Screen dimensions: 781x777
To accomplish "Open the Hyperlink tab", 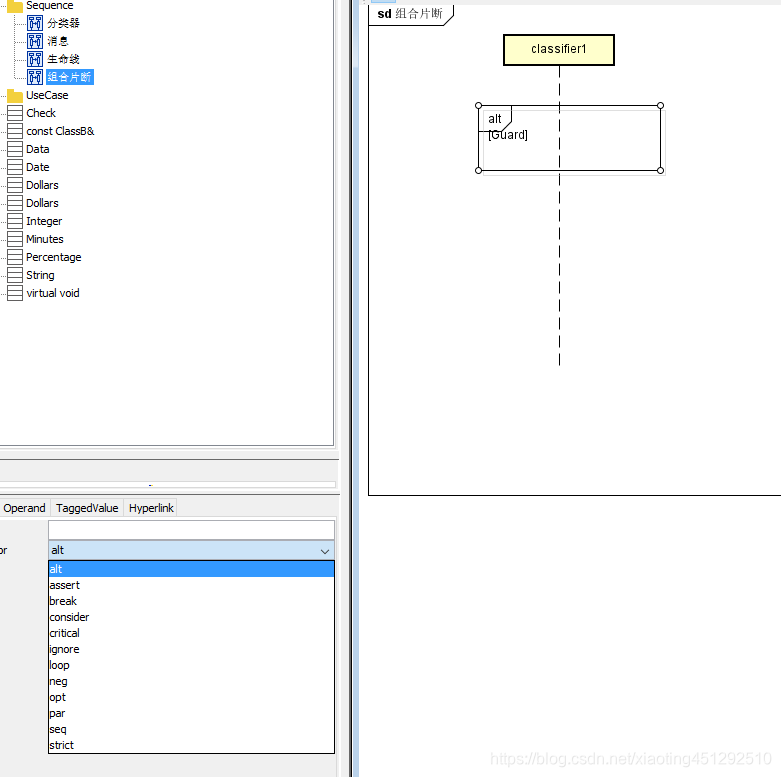I will 151,508.
